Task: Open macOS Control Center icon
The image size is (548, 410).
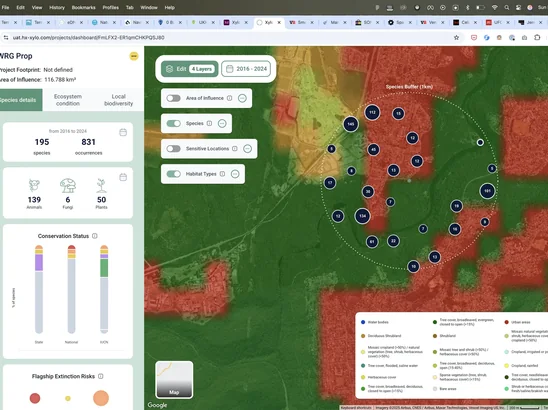Action: coord(518,7)
